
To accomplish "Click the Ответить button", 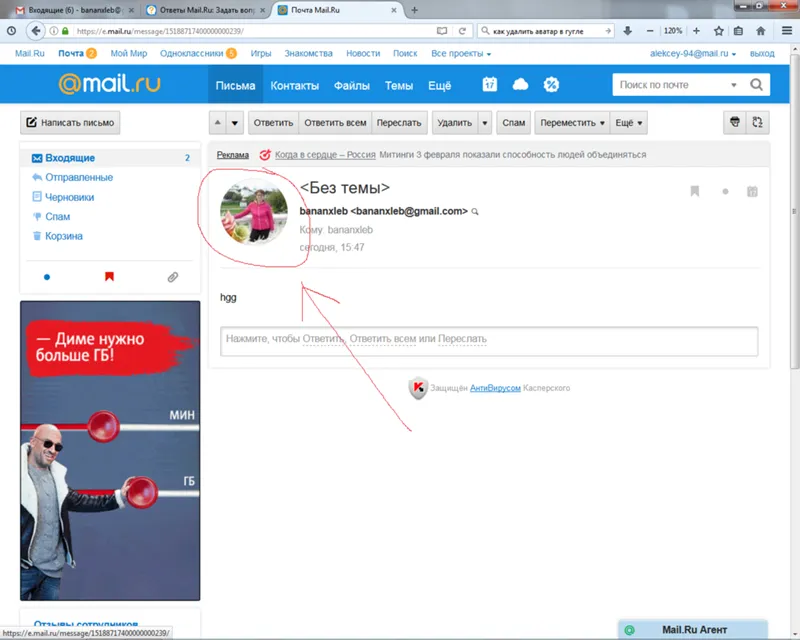I will (x=273, y=123).
